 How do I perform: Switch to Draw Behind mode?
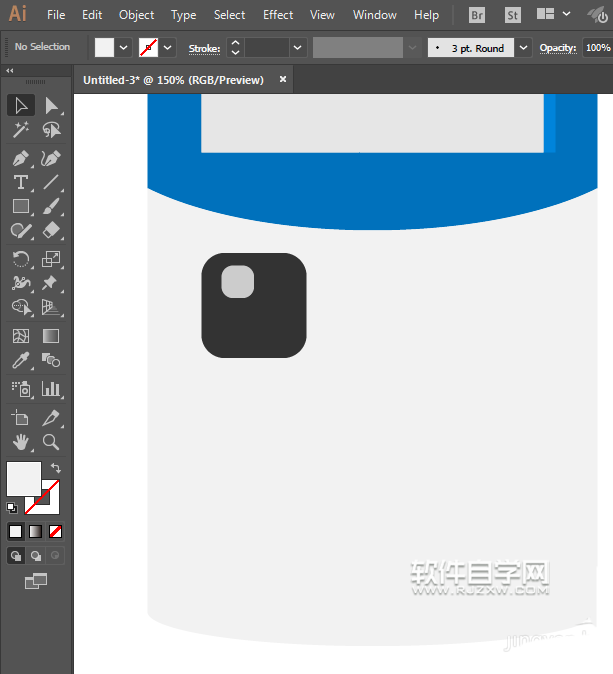[x=36, y=556]
